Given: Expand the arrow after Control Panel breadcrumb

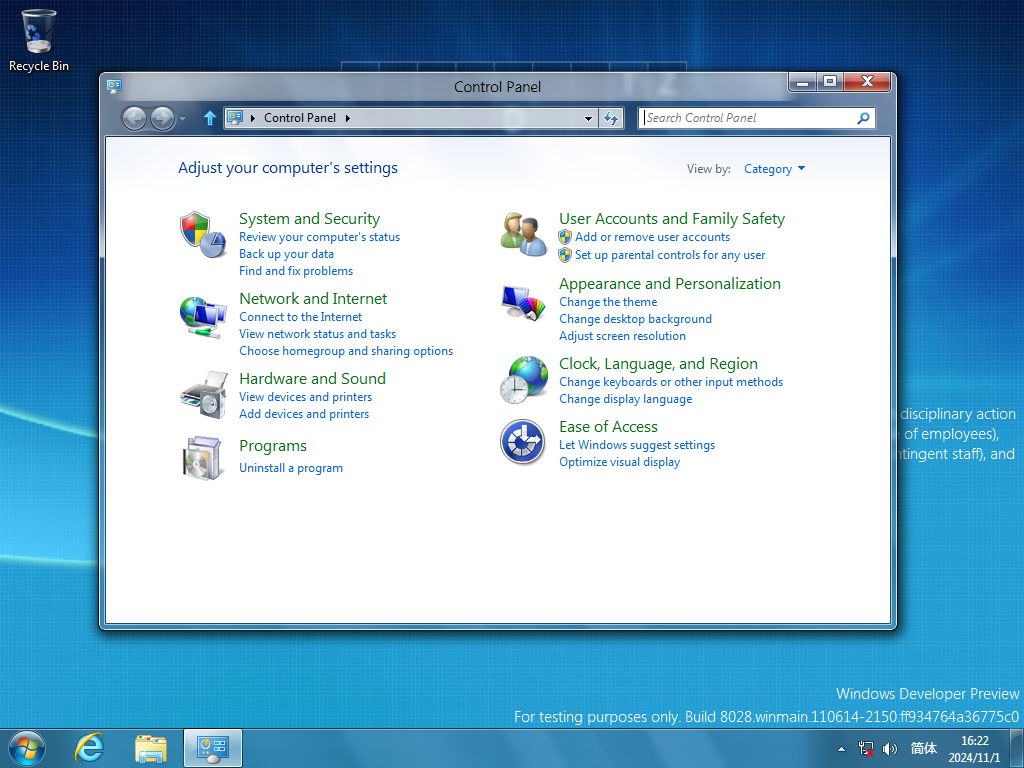Looking at the screenshot, I should [x=348, y=118].
